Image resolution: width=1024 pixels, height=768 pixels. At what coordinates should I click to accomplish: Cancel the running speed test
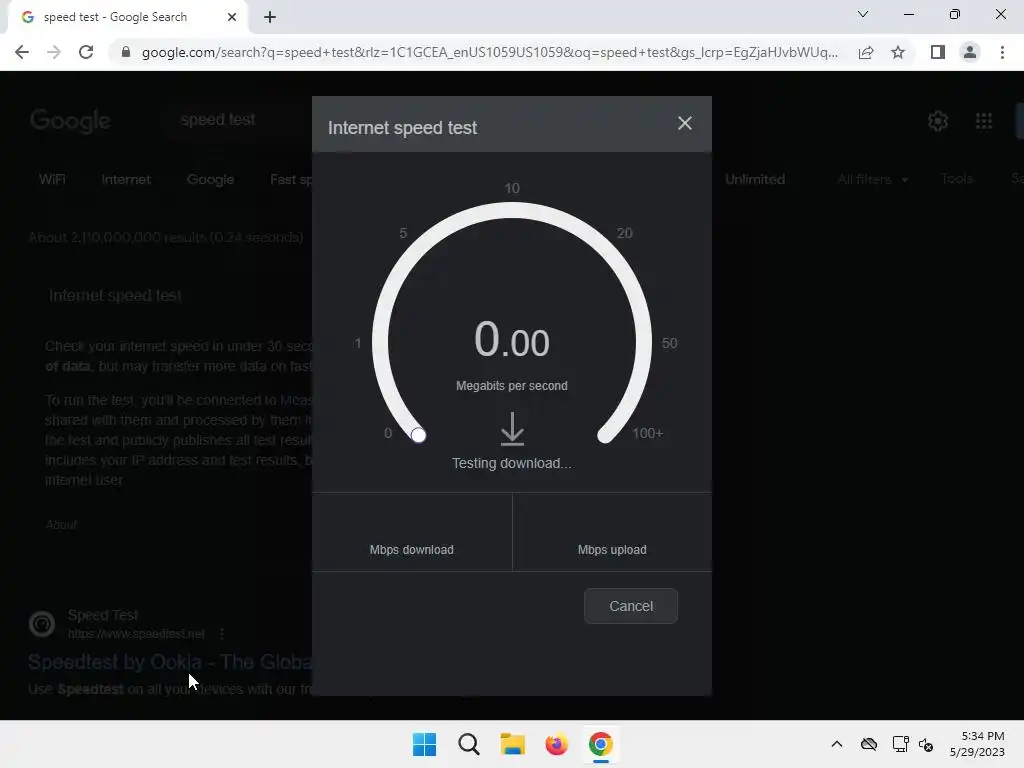click(631, 606)
